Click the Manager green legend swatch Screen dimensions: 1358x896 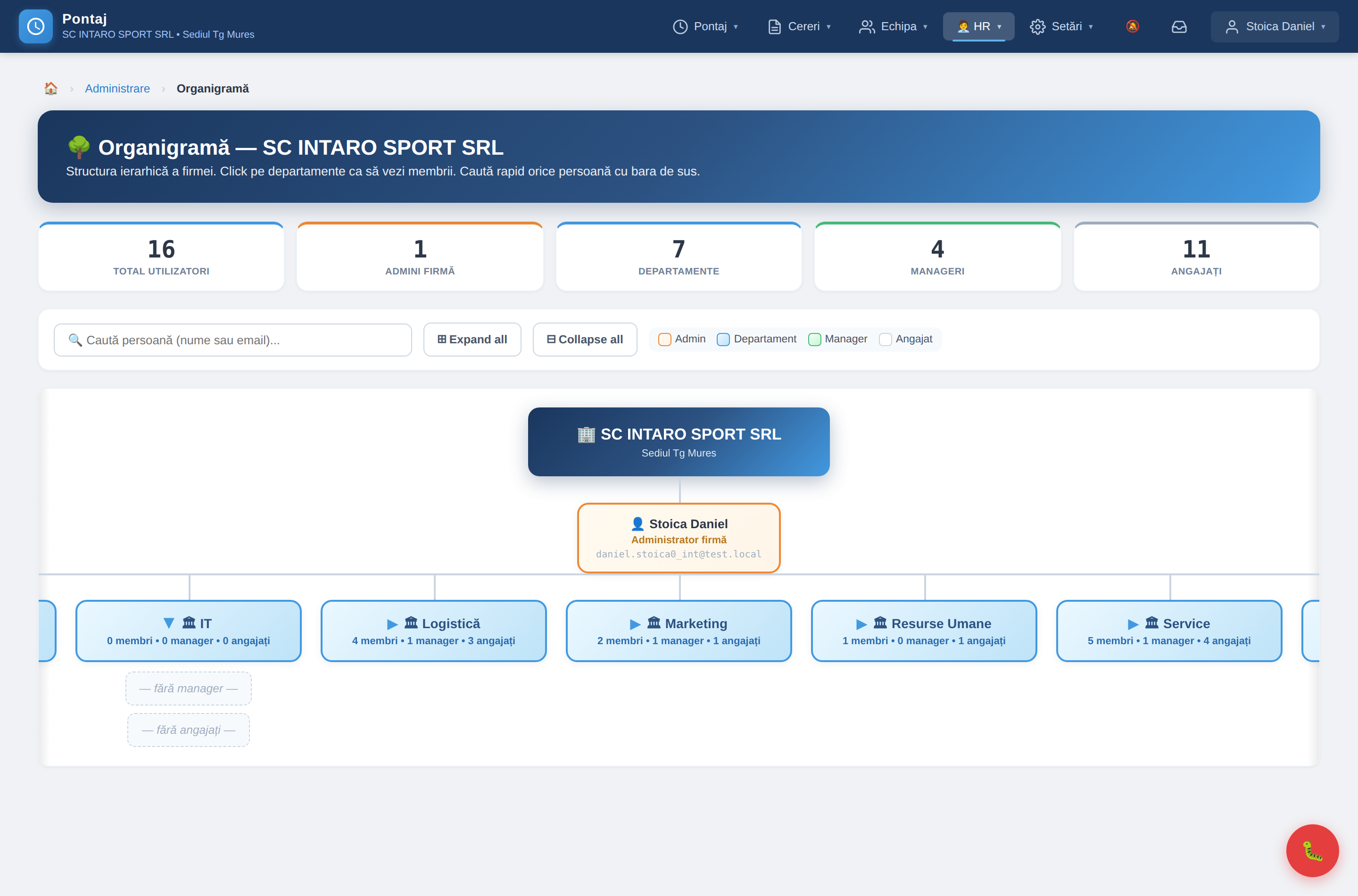point(815,340)
